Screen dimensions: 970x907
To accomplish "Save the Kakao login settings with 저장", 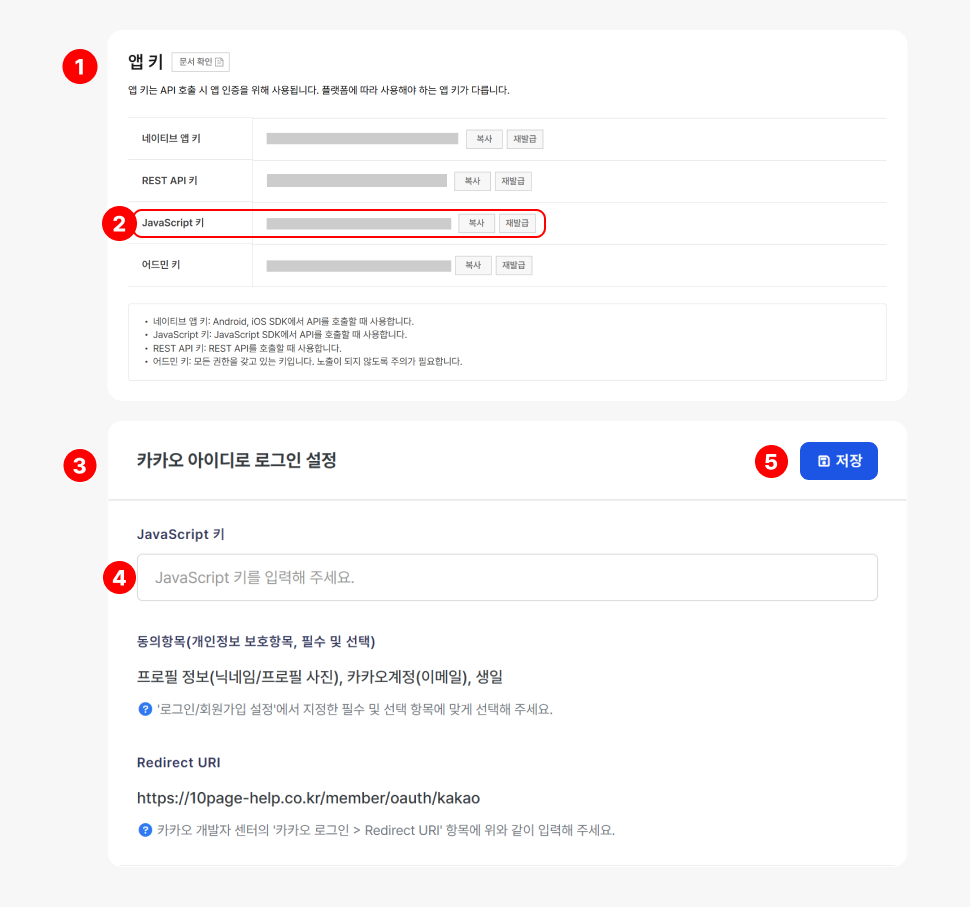I will pyautogui.click(x=838, y=461).
